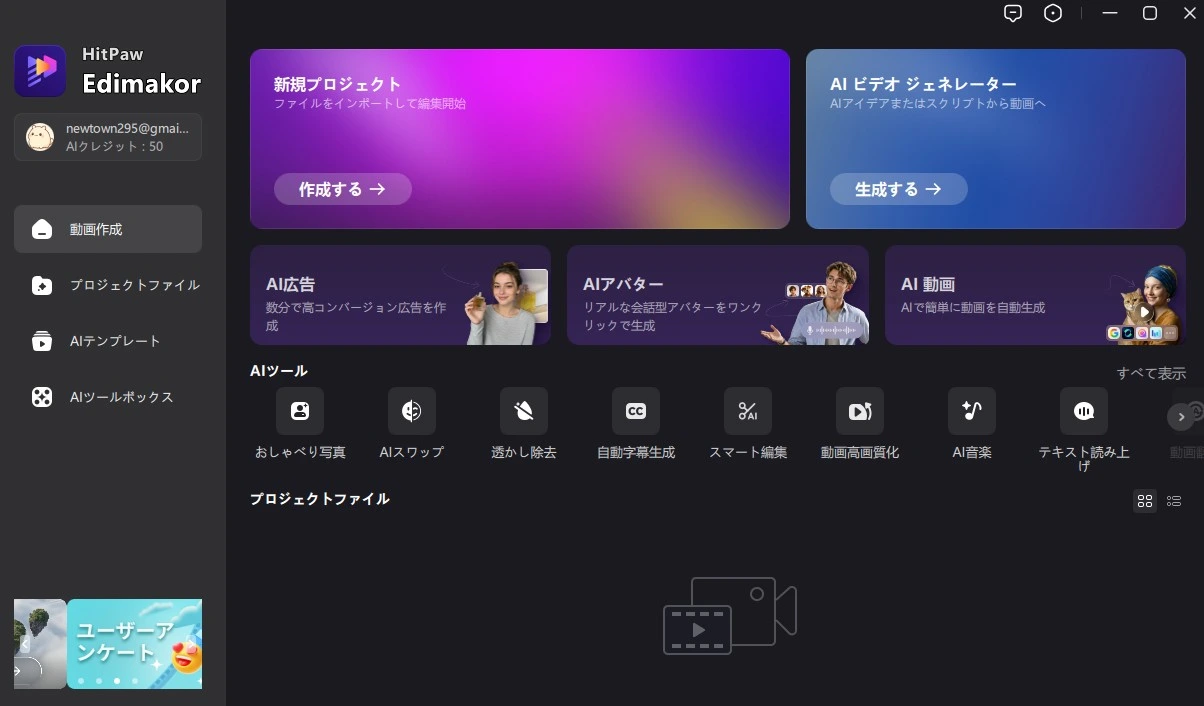Screen dimensions: 1204x706
Task: Open AIツールボックス in the sidebar
Action: click(108, 397)
